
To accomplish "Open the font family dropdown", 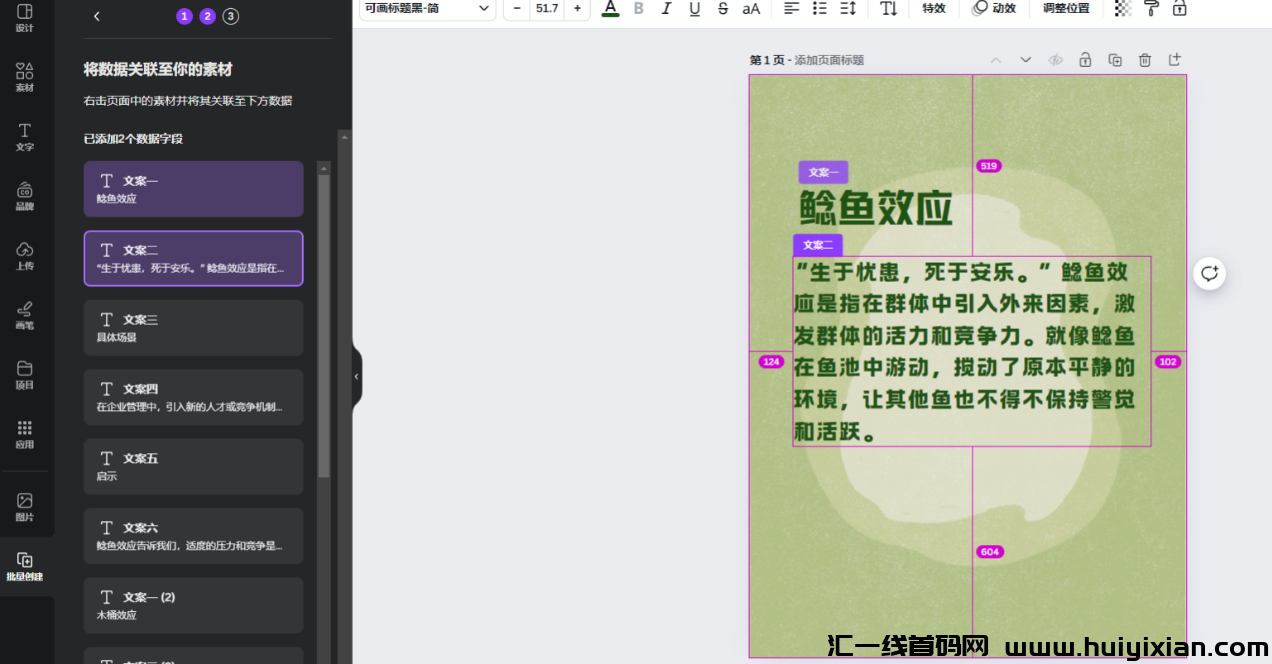I will click(x=427, y=10).
